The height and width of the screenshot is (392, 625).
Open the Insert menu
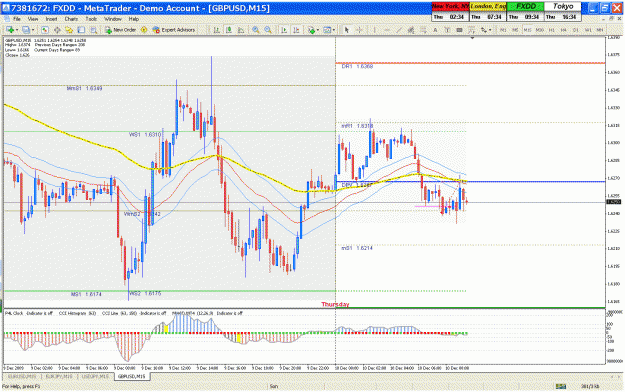coord(51,19)
